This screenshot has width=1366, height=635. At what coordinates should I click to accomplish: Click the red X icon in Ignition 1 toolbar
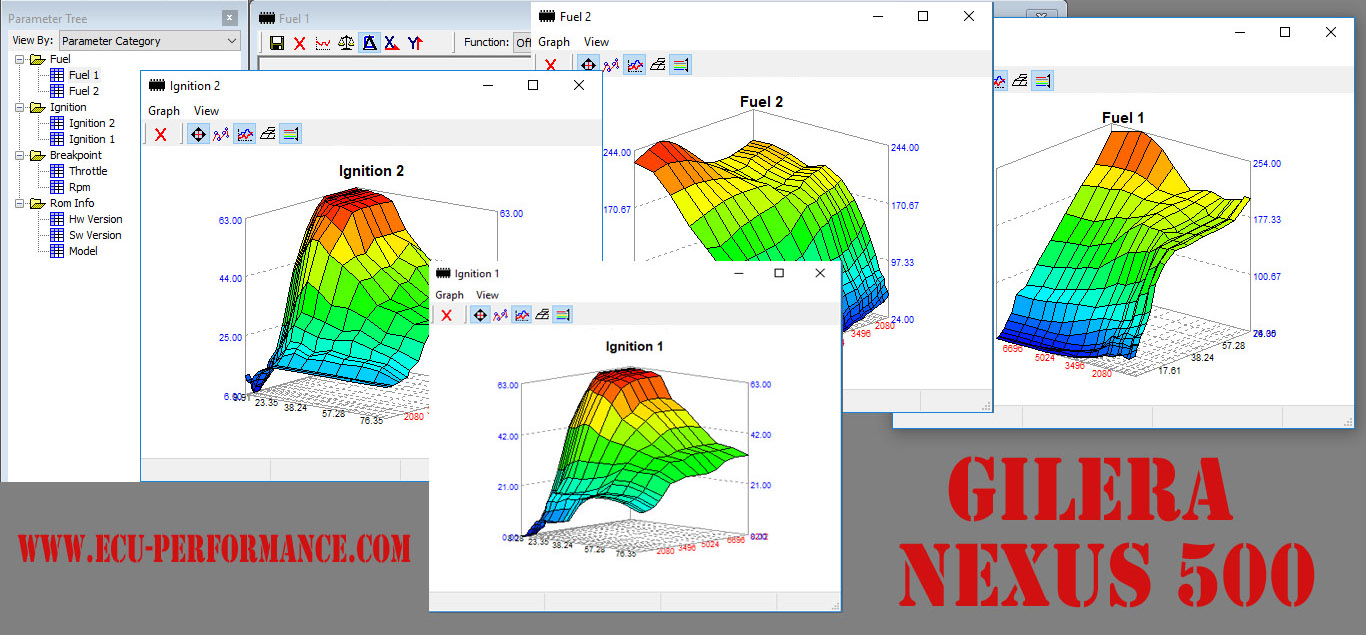pos(446,315)
